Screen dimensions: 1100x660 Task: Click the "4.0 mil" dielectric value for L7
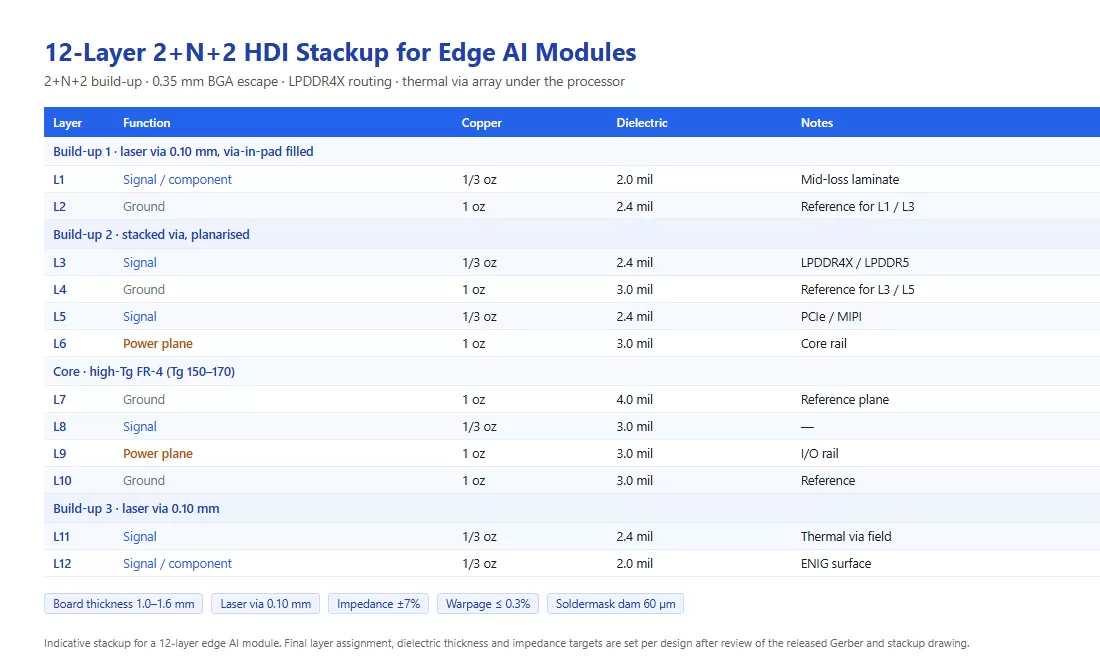(635, 400)
